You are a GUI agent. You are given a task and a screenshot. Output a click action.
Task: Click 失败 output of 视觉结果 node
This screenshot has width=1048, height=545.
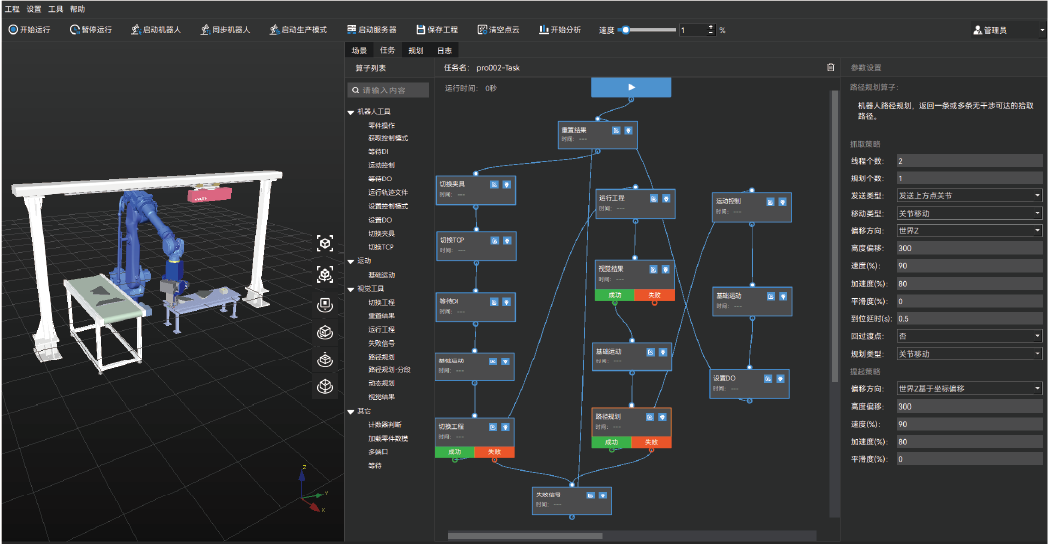point(654,295)
